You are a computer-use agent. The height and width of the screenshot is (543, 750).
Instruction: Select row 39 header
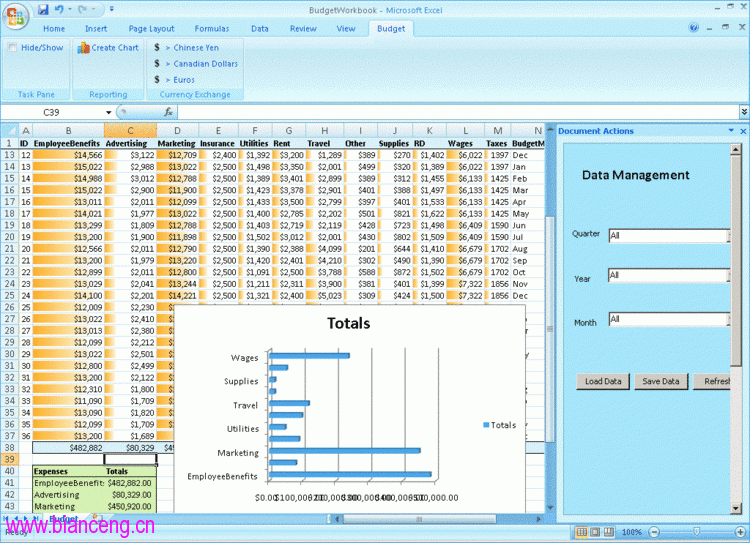pyautogui.click(x=10, y=459)
